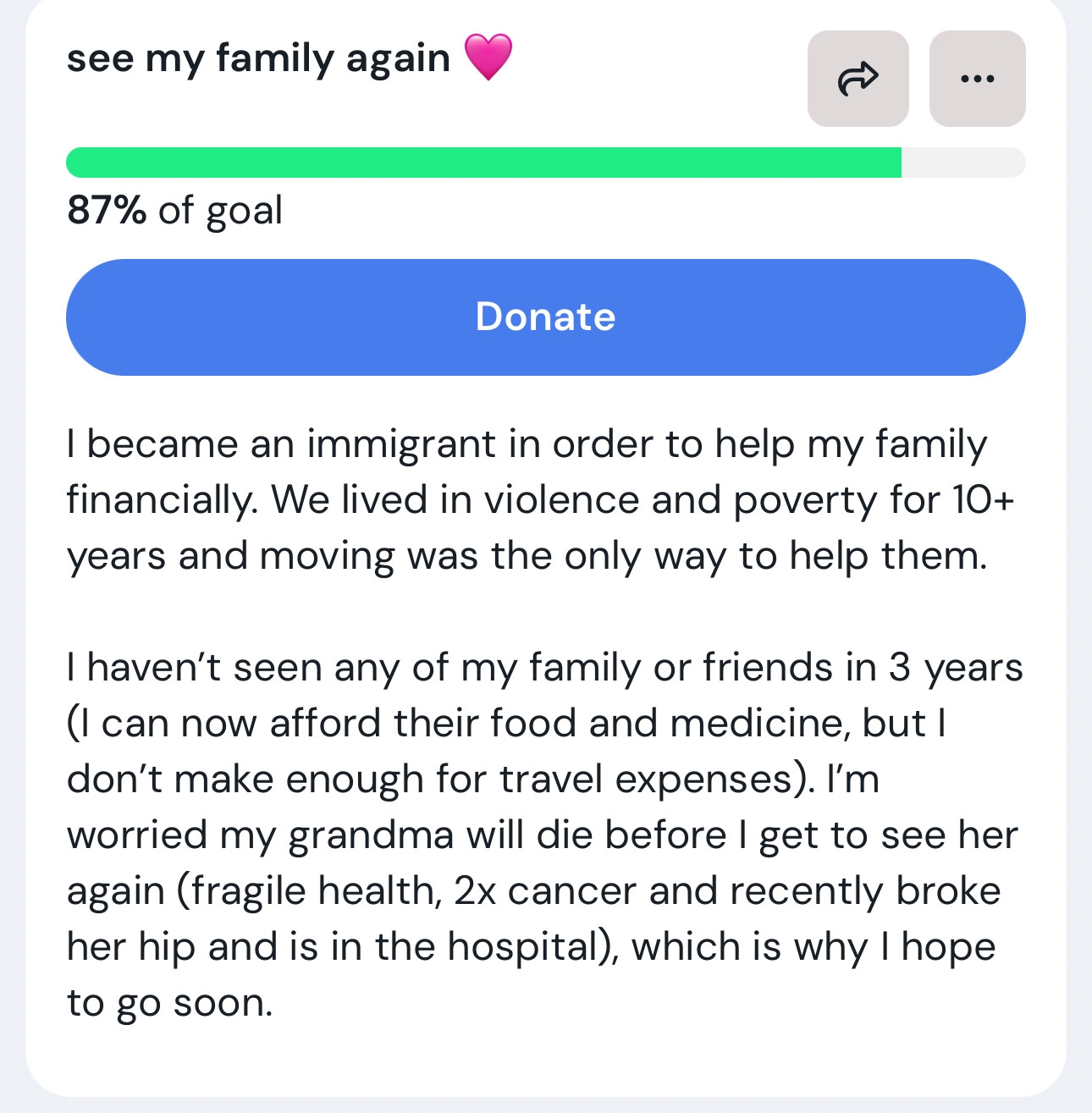Click the line "again (fragile health, 2x cancer"
This screenshot has width=1092, height=1113.
[x=533, y=891]
